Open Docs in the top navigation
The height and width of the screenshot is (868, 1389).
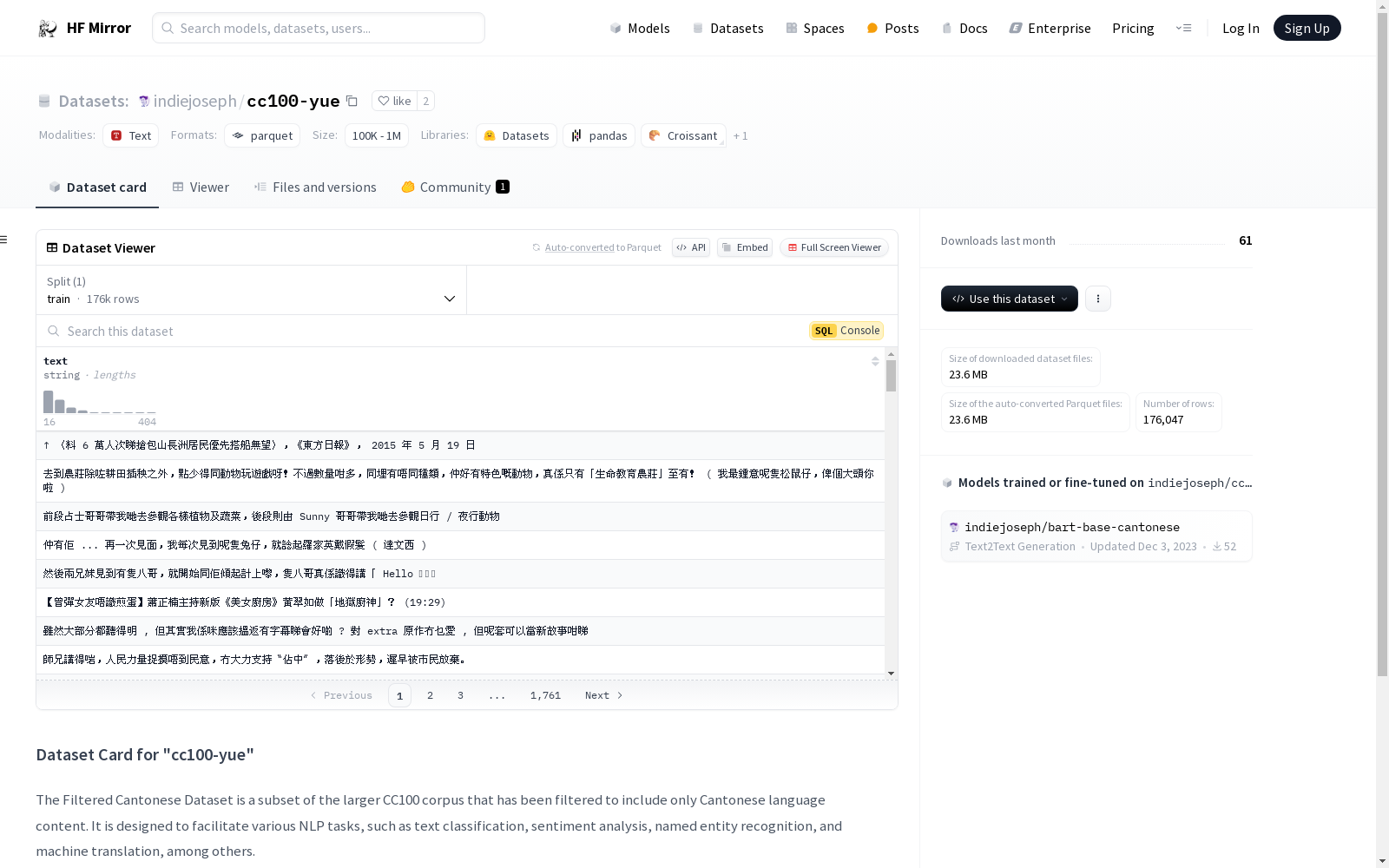point(964,28)
